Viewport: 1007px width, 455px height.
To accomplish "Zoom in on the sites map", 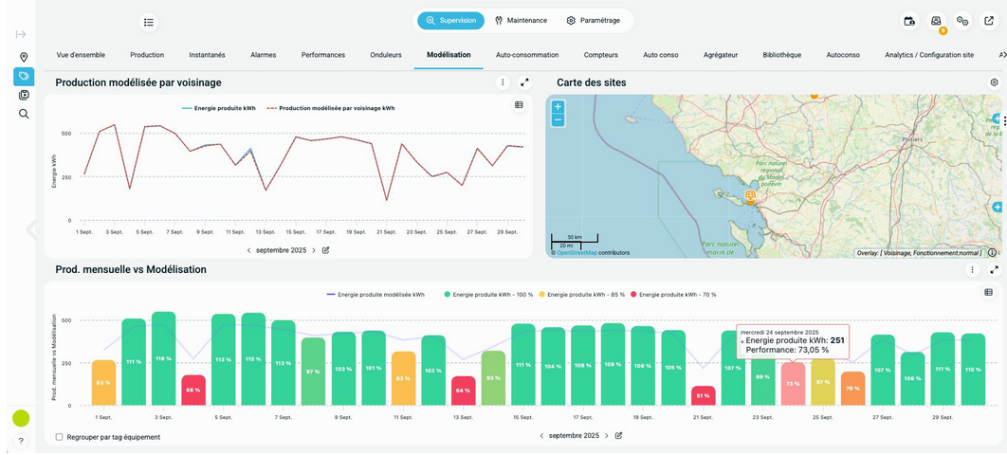I will tap(558, 107).
